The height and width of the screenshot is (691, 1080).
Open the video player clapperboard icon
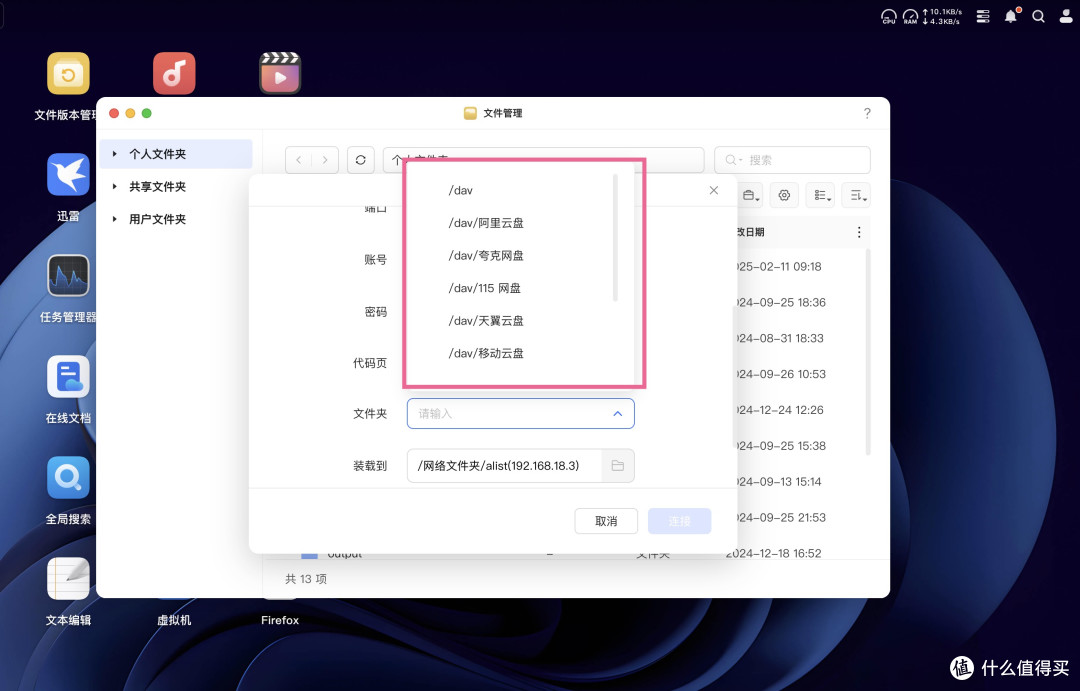click(x=280, y=74)
